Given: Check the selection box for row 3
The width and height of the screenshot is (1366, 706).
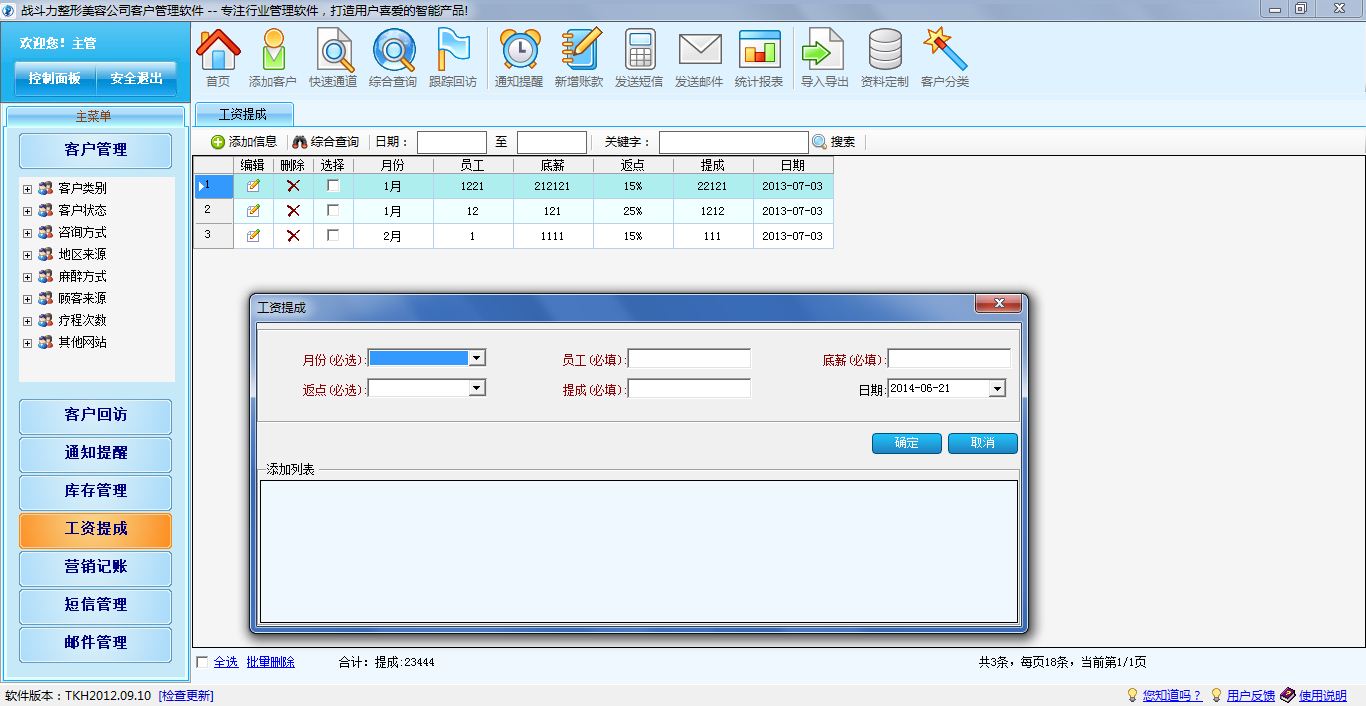Looking at the screenshot, I should pos(333,236).
